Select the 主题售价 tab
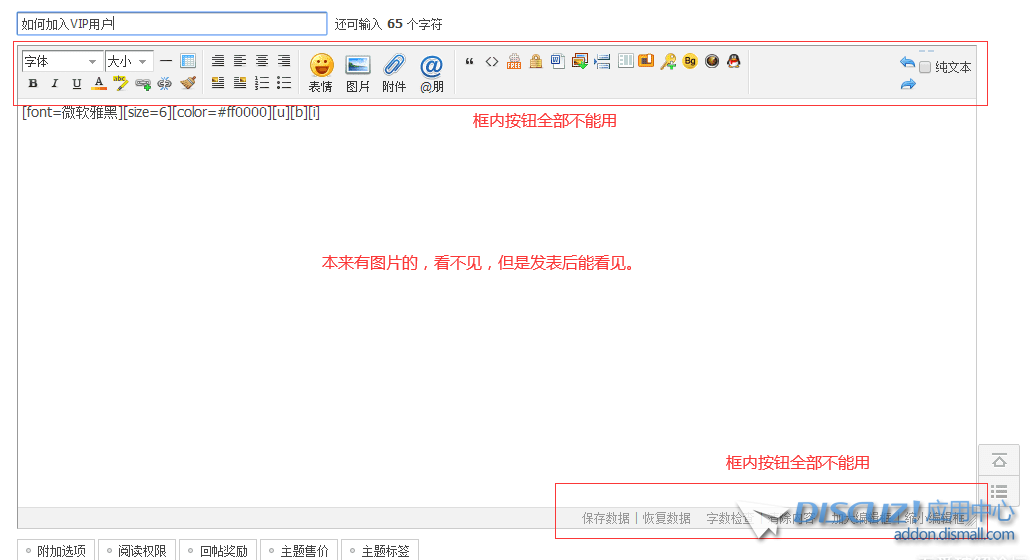This screenshot has width=1033, height=560. 299,551
